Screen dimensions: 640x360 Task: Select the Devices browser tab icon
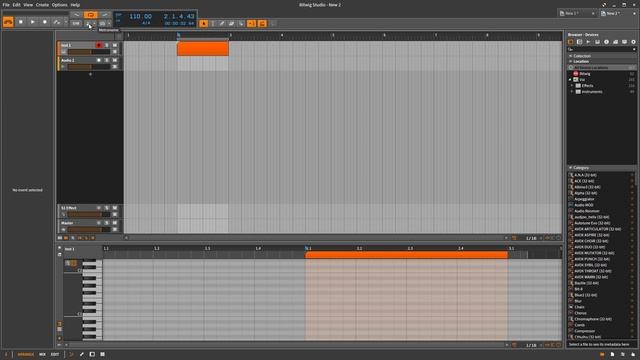(571, 42)
